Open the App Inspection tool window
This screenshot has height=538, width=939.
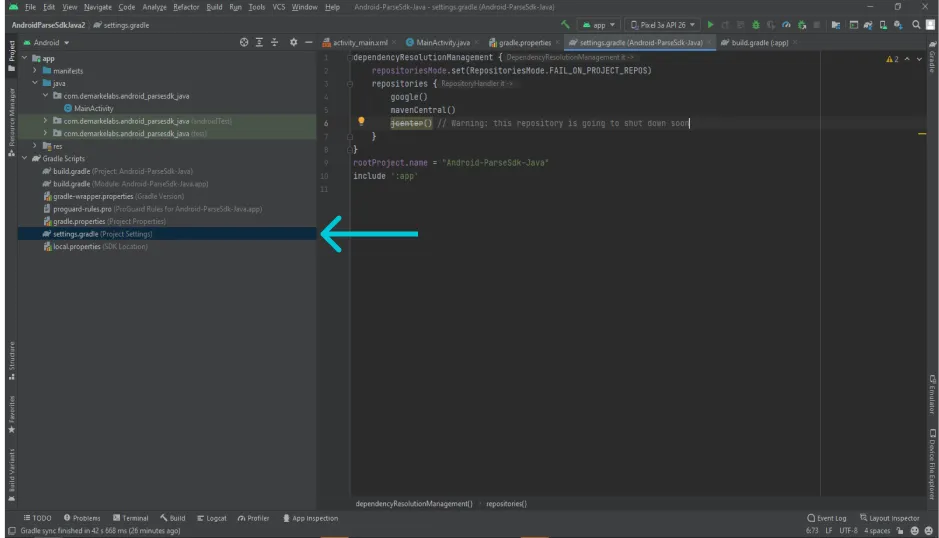(310, 518)
